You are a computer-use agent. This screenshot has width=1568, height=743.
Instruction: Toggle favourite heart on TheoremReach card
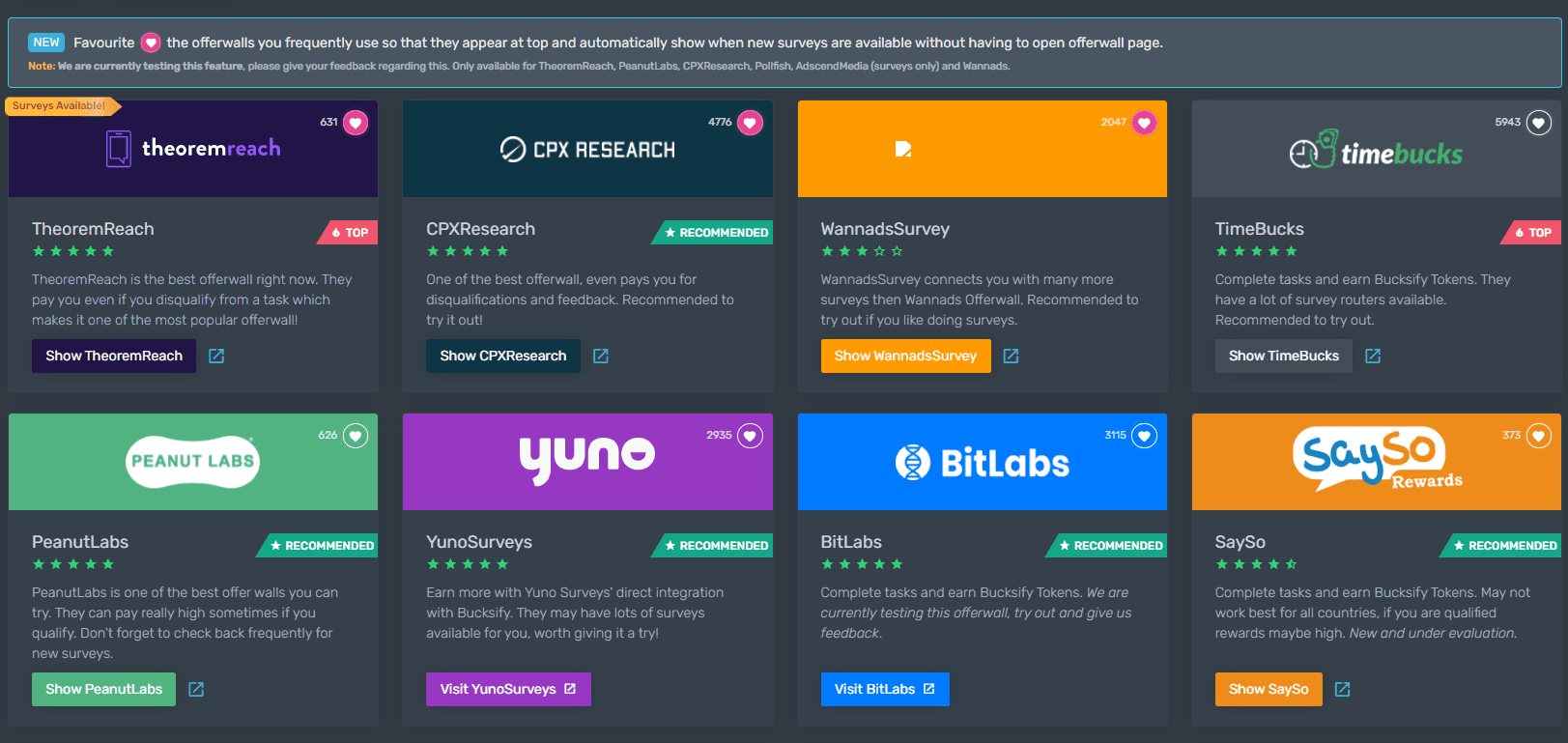(x=356, y=123)
